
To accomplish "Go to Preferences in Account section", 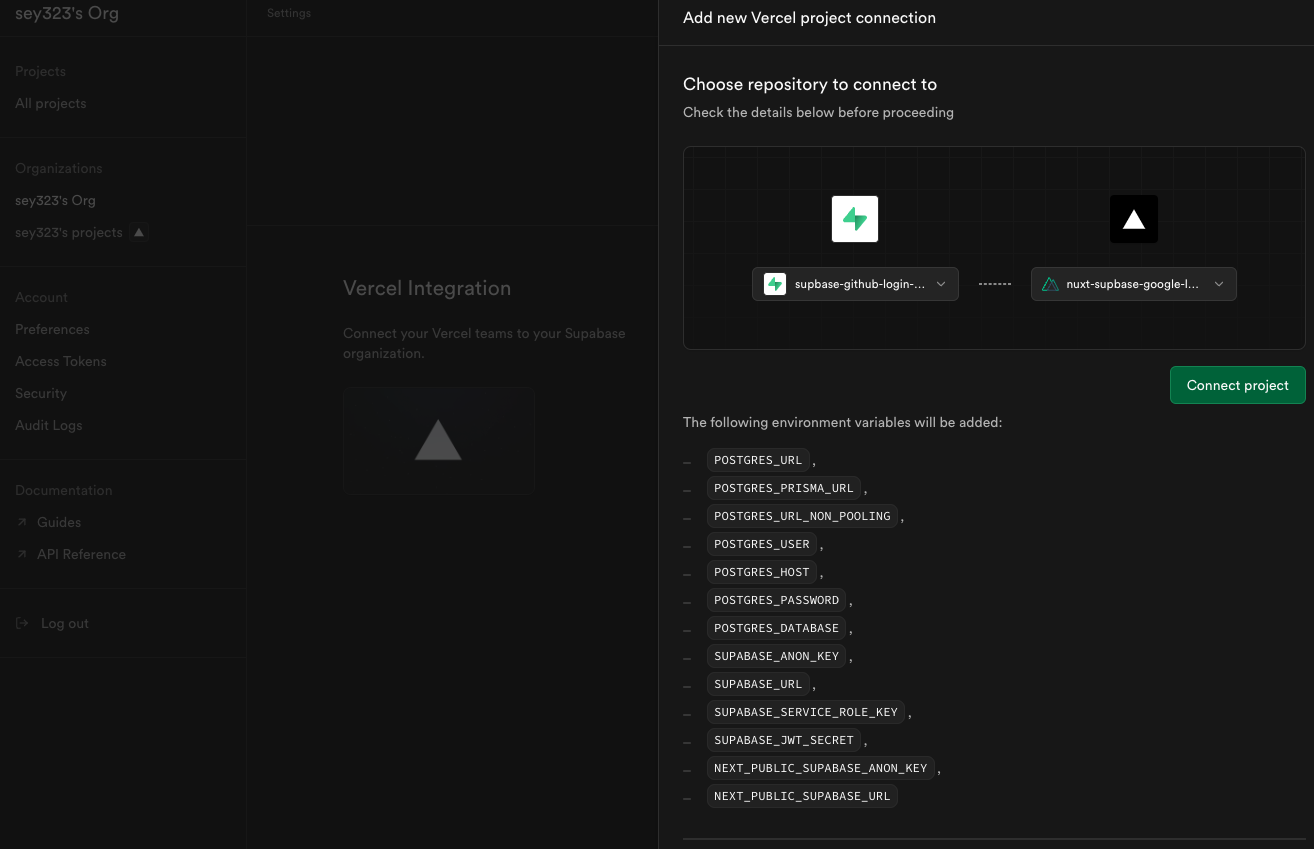I will [52, 329].
